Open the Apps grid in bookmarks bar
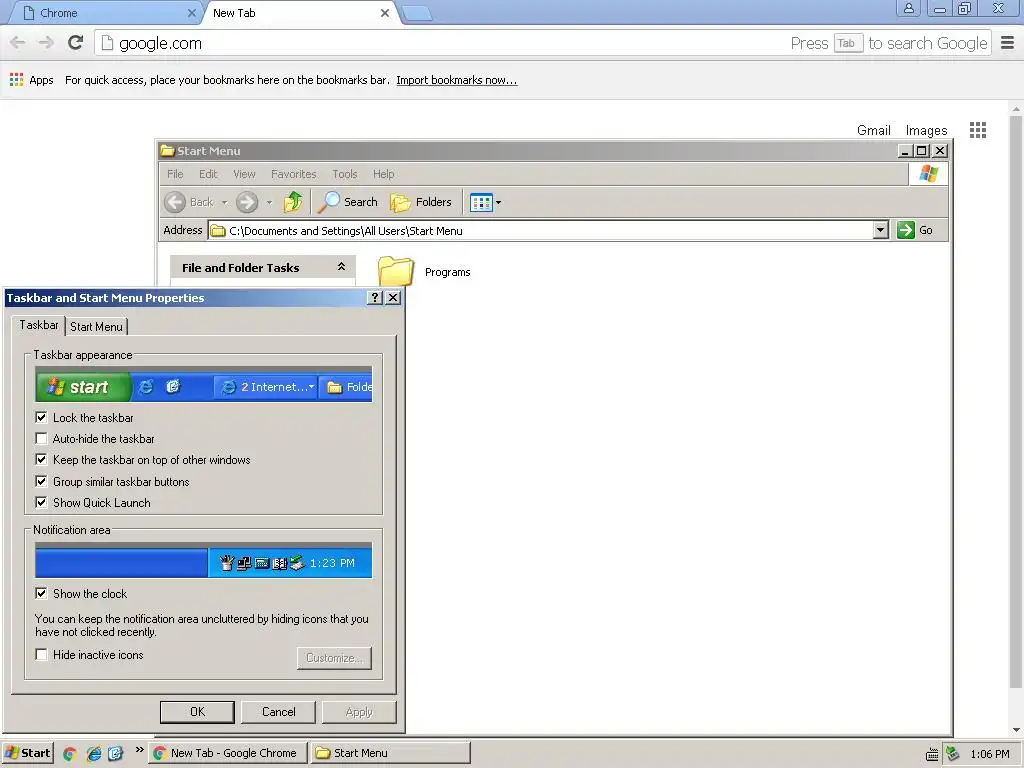The width and height of the screenshot is (1024, 768). click(x=31, y=80)
